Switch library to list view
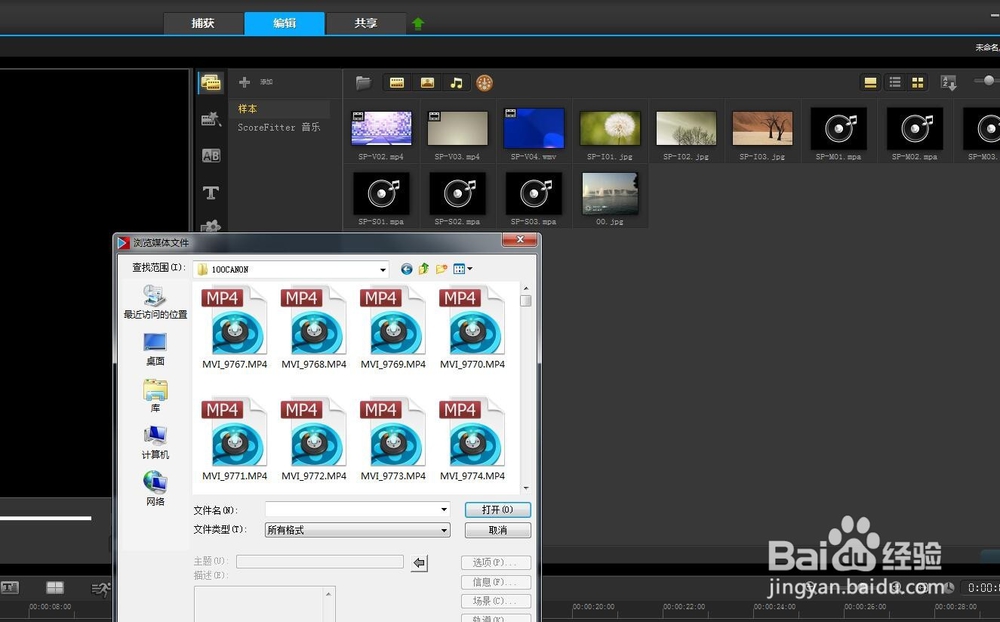Screen dimensions: 1000x622 (895, 83)
